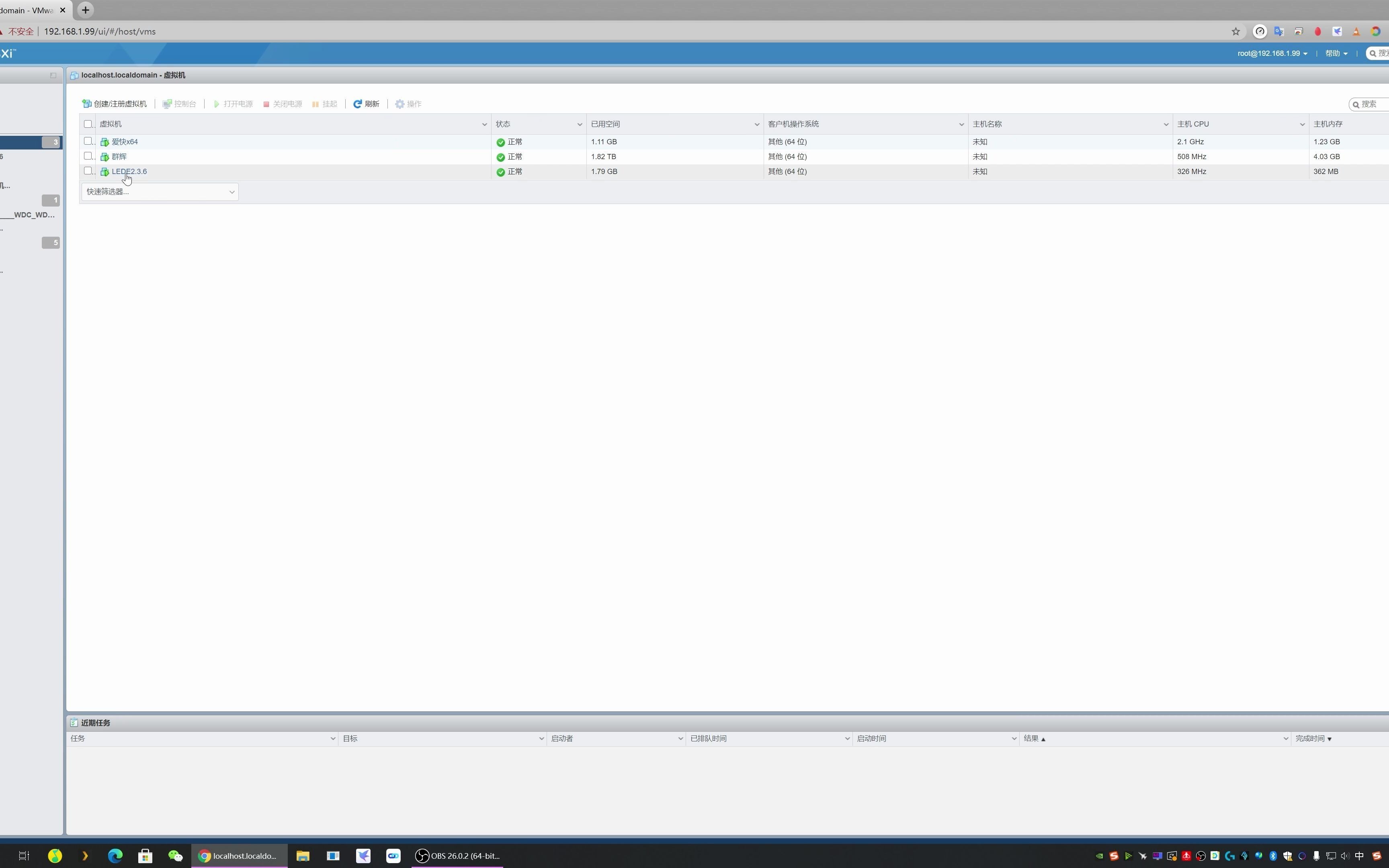This screenshot has width=1389, height=868.
Task: Click the 群晖 virtual machine icon
Action: (x=104, y=157)
